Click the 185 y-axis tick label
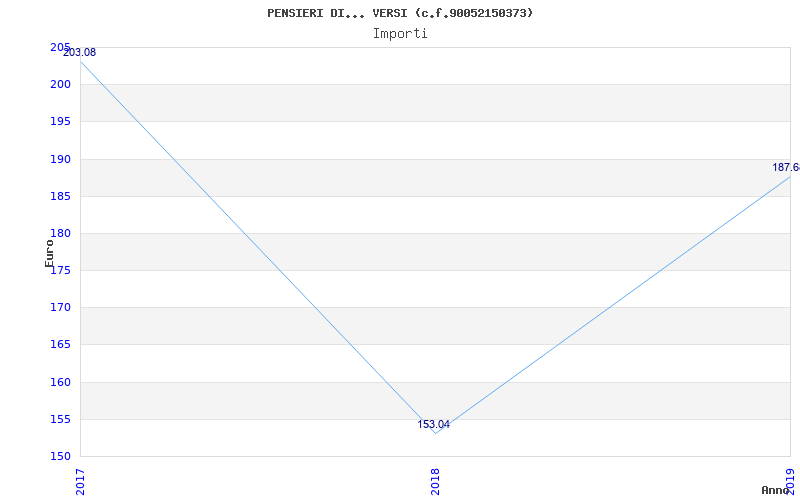Image resolution: width=800 pixels, height=500 pixels. [60, 196]
